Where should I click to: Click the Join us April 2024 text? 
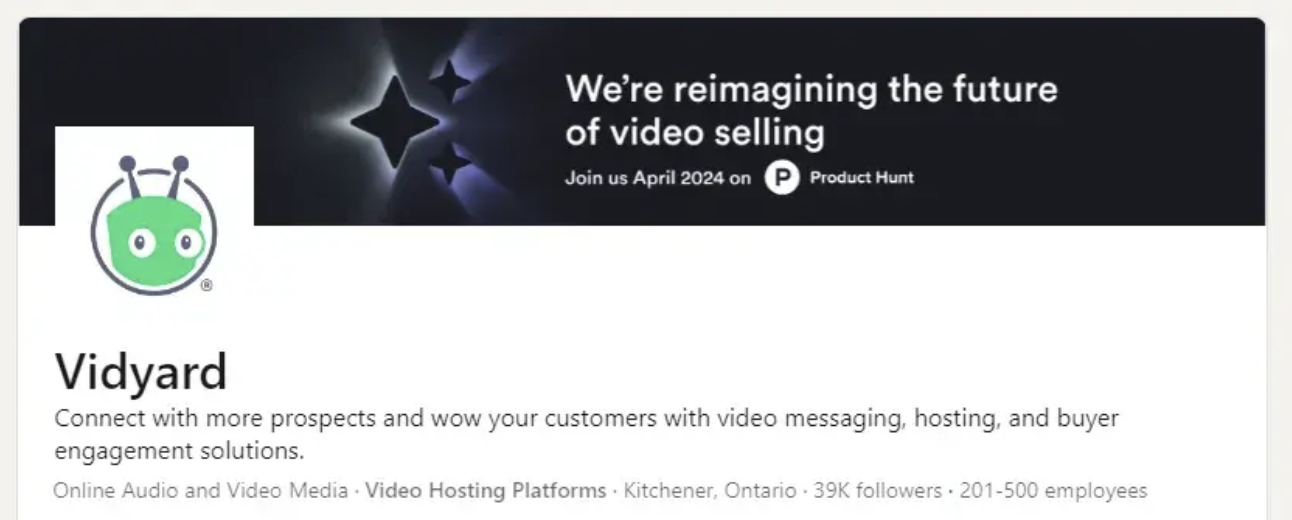pos(657,179)
